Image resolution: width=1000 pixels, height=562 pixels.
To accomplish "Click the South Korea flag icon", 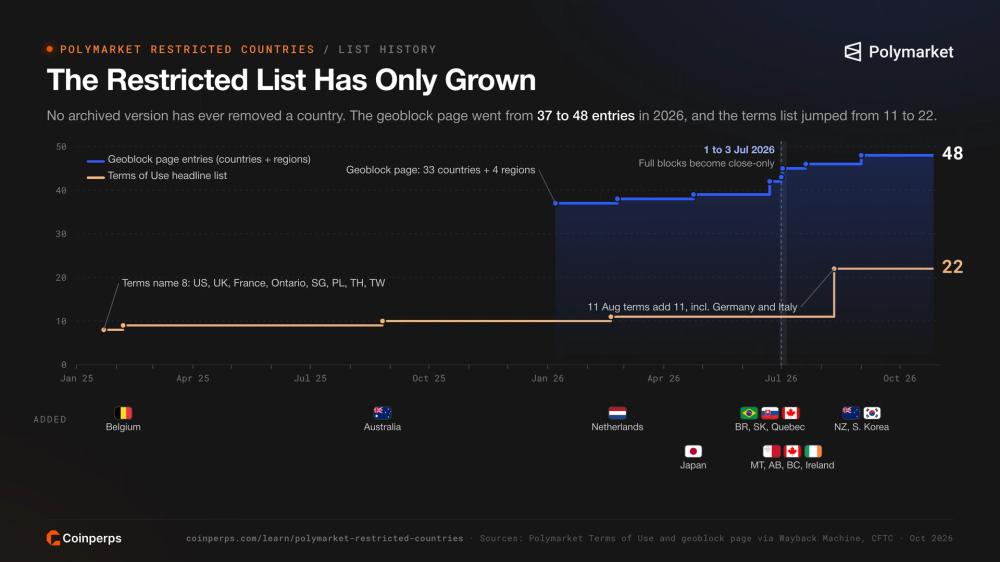I will tap(872, 413).
